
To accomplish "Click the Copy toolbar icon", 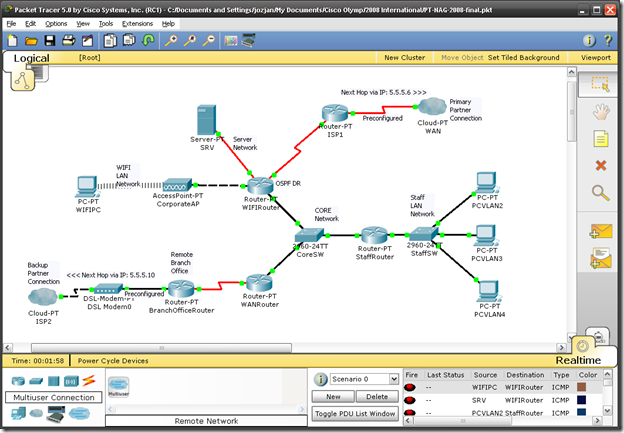I will click(110, 40).
